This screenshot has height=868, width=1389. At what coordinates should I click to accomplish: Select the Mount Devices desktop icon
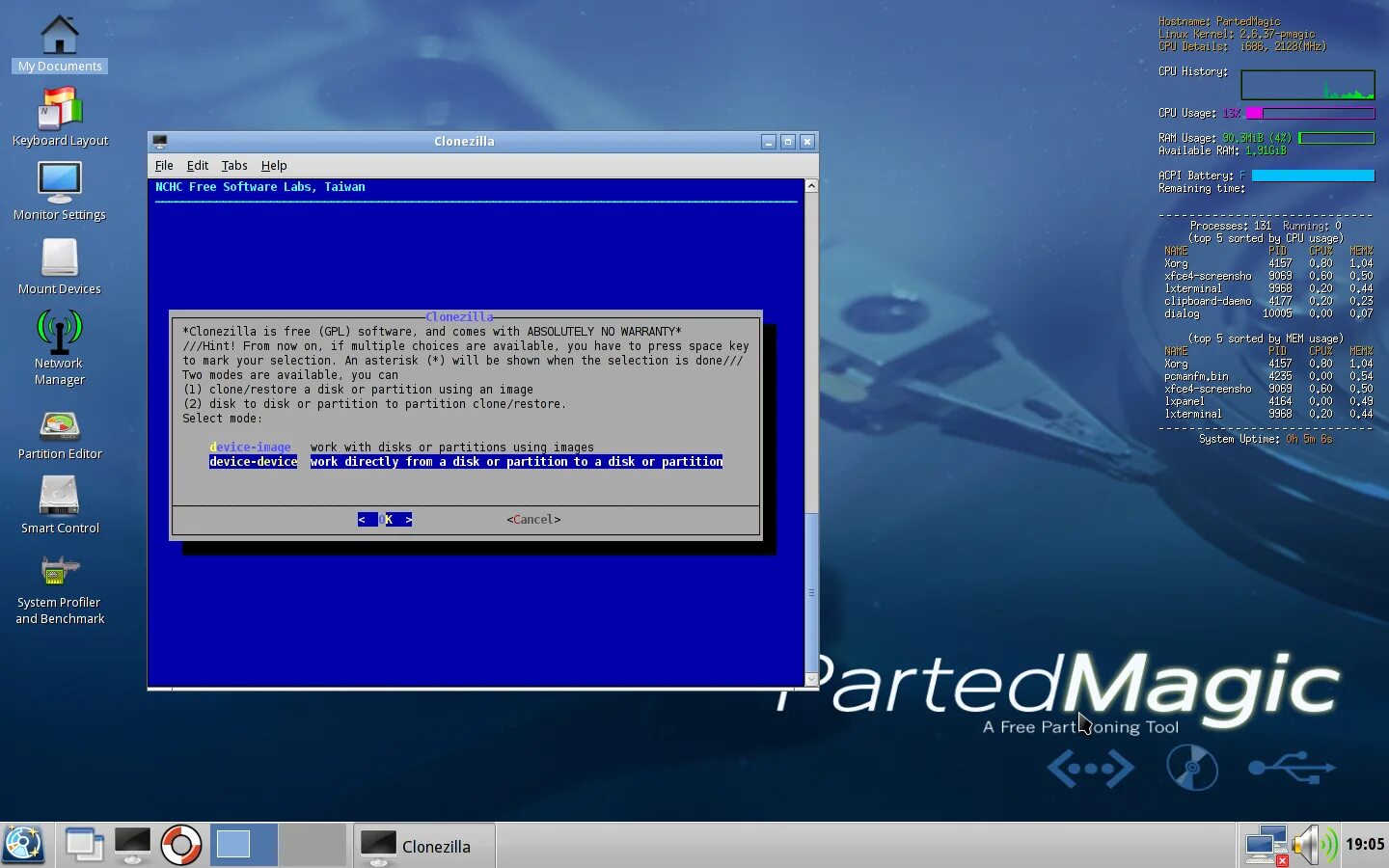tap(60, 265)
